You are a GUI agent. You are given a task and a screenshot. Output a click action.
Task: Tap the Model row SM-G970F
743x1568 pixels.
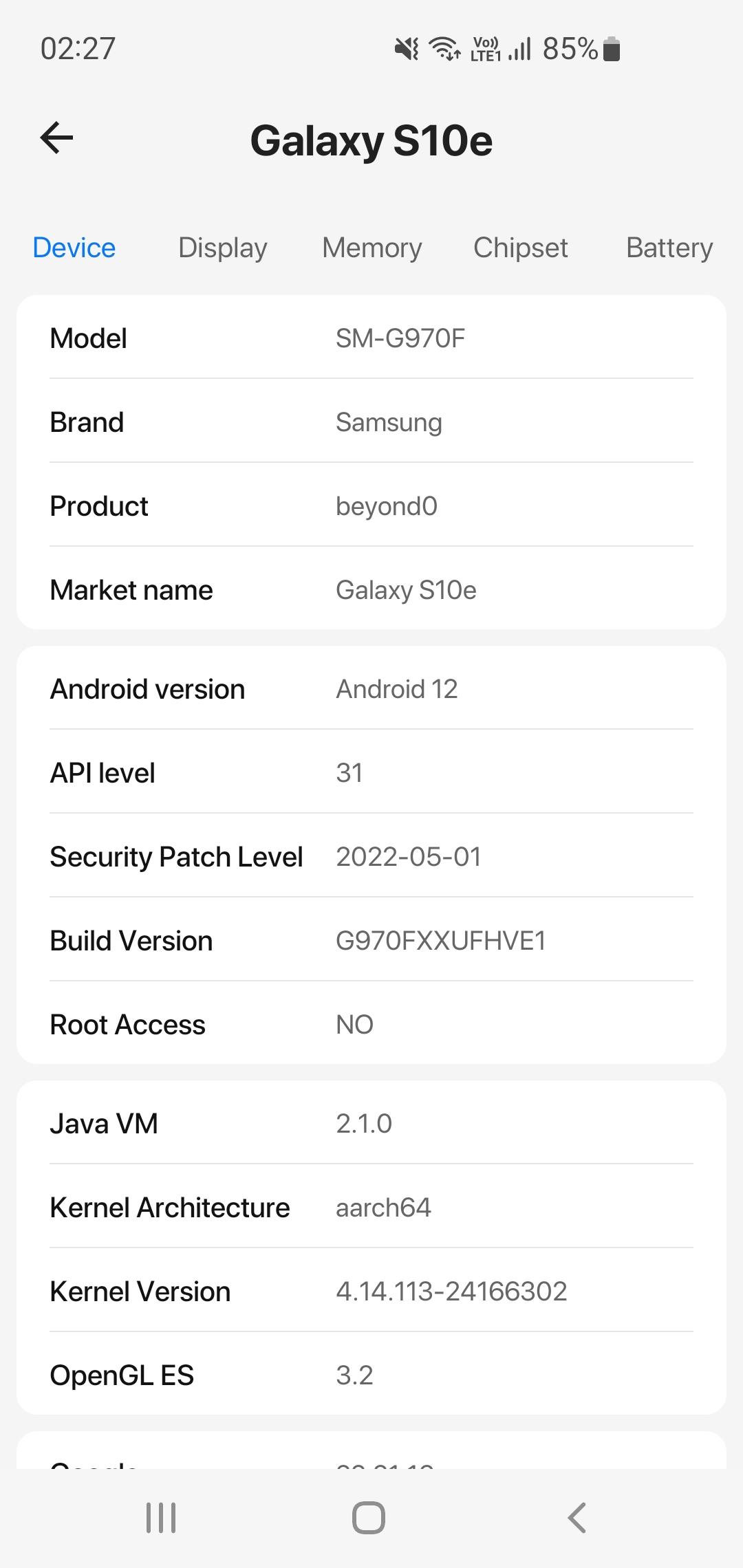(x=371, y=338)
